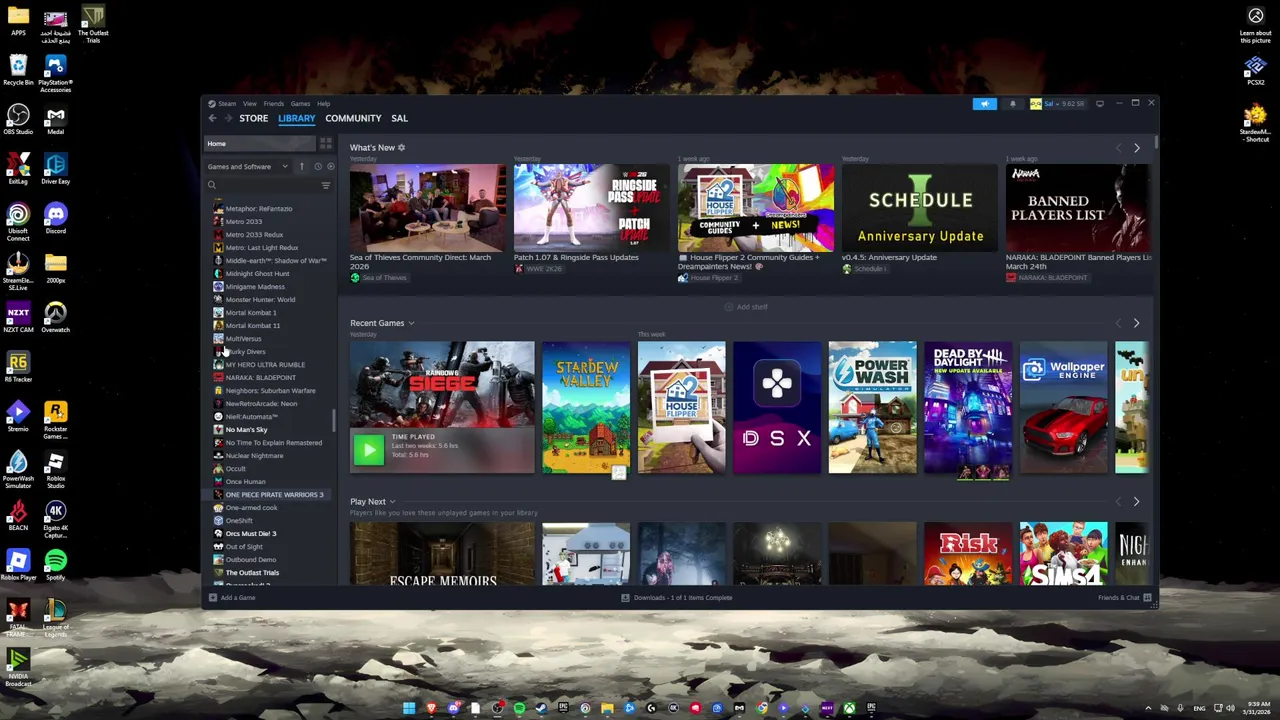Image resolution: width=1280 pixels, height=720 pixels.
Task: Open the Games menu
Action: pyautogui.click(x=300, y=104)
